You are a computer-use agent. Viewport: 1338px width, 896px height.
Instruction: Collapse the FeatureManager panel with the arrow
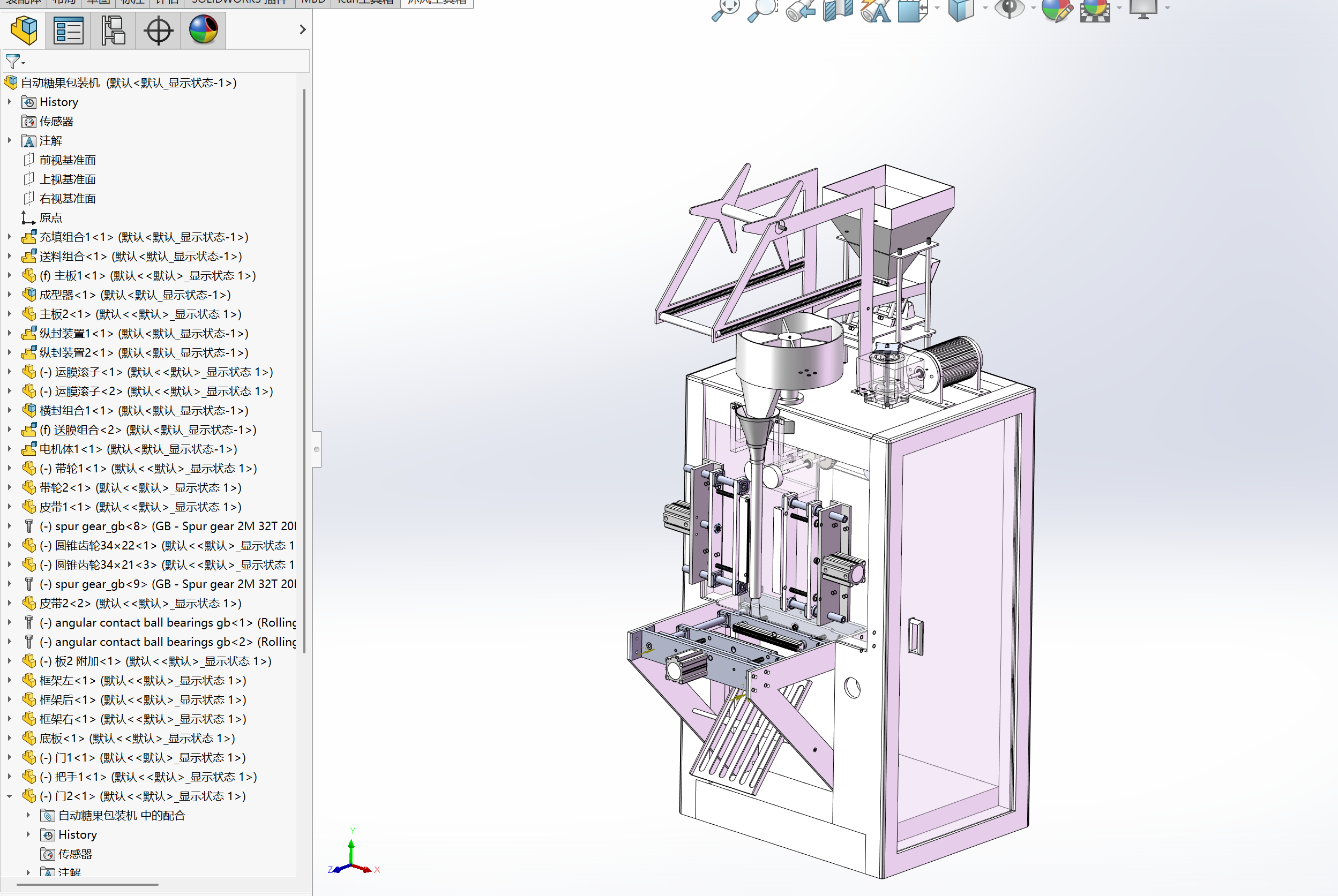tap(302, 29)
